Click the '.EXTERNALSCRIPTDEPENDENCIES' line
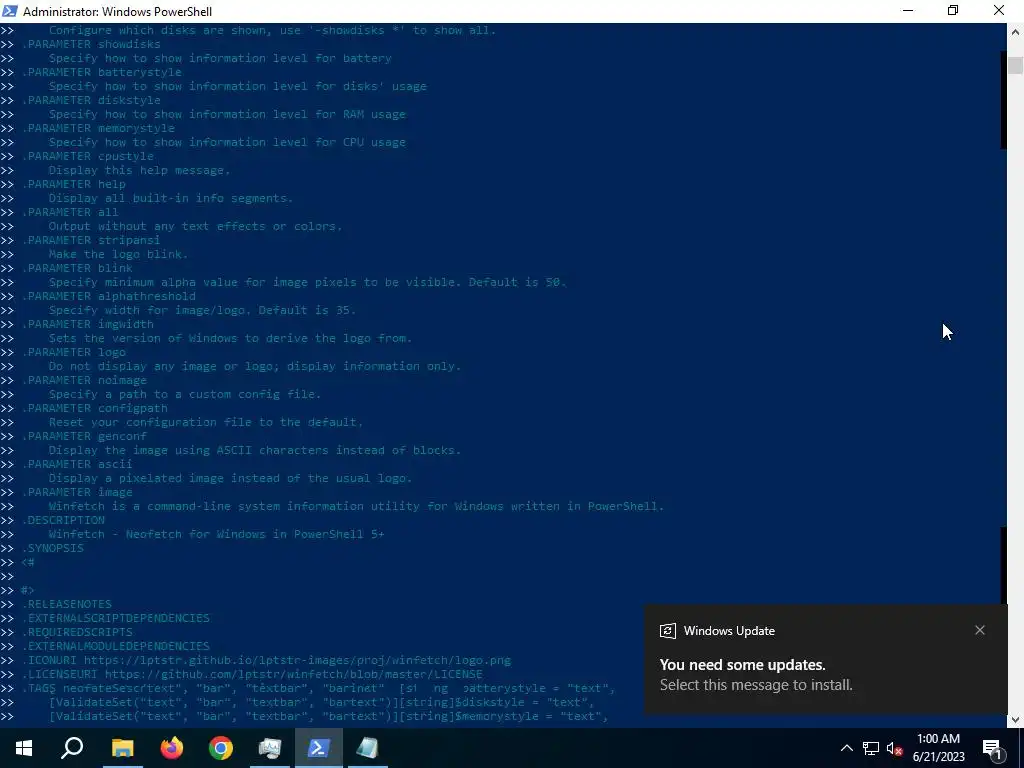Viewport: 1024px width, 768px height. 116,618
